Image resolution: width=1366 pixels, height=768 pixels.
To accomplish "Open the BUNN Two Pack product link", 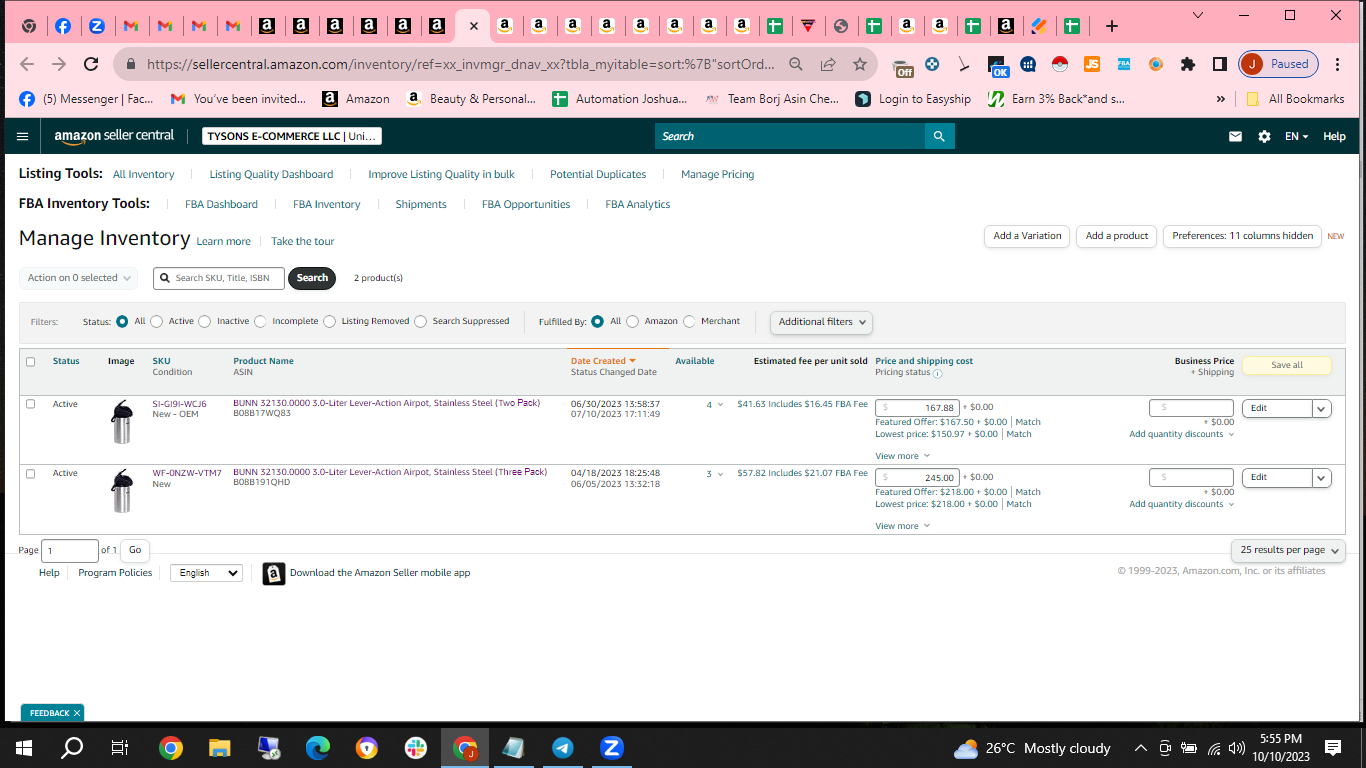I will pos(386,403).
